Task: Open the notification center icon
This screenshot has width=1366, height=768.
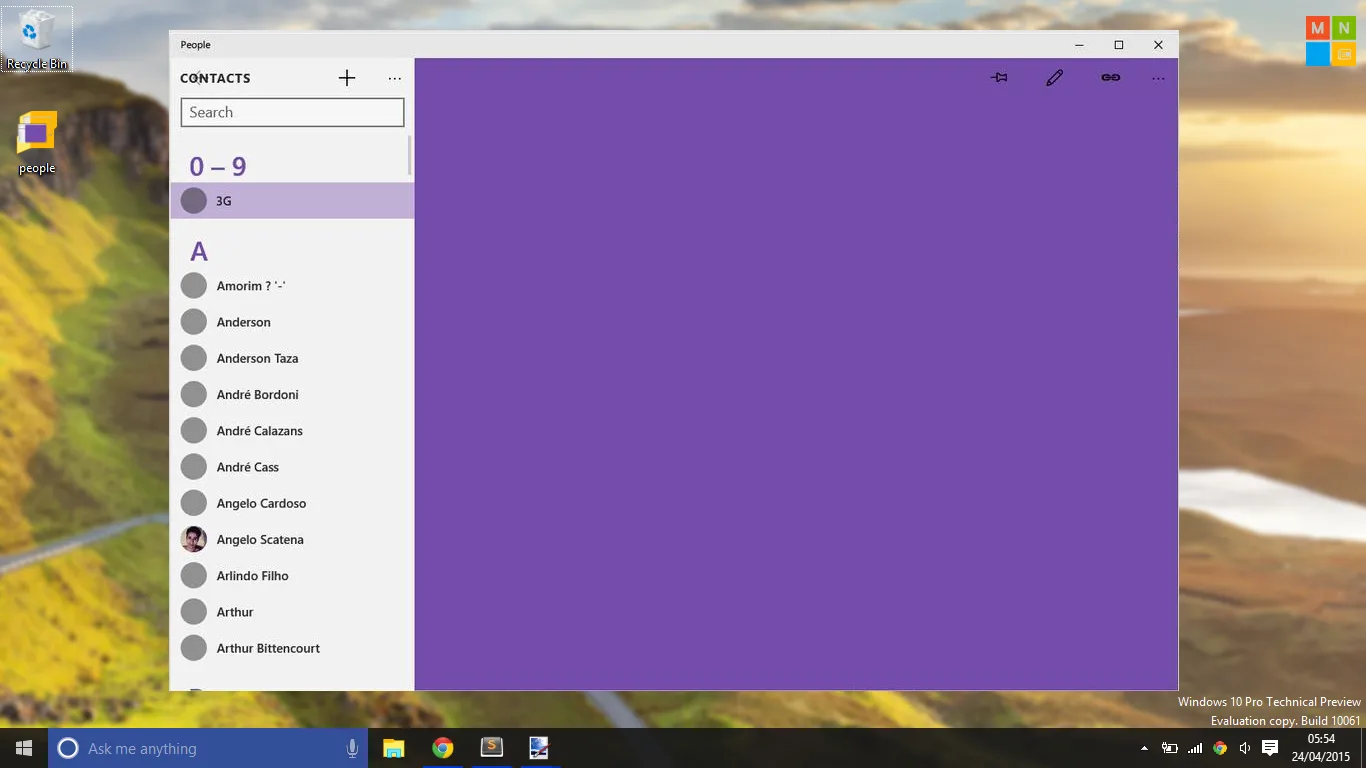Action: 1270,748
